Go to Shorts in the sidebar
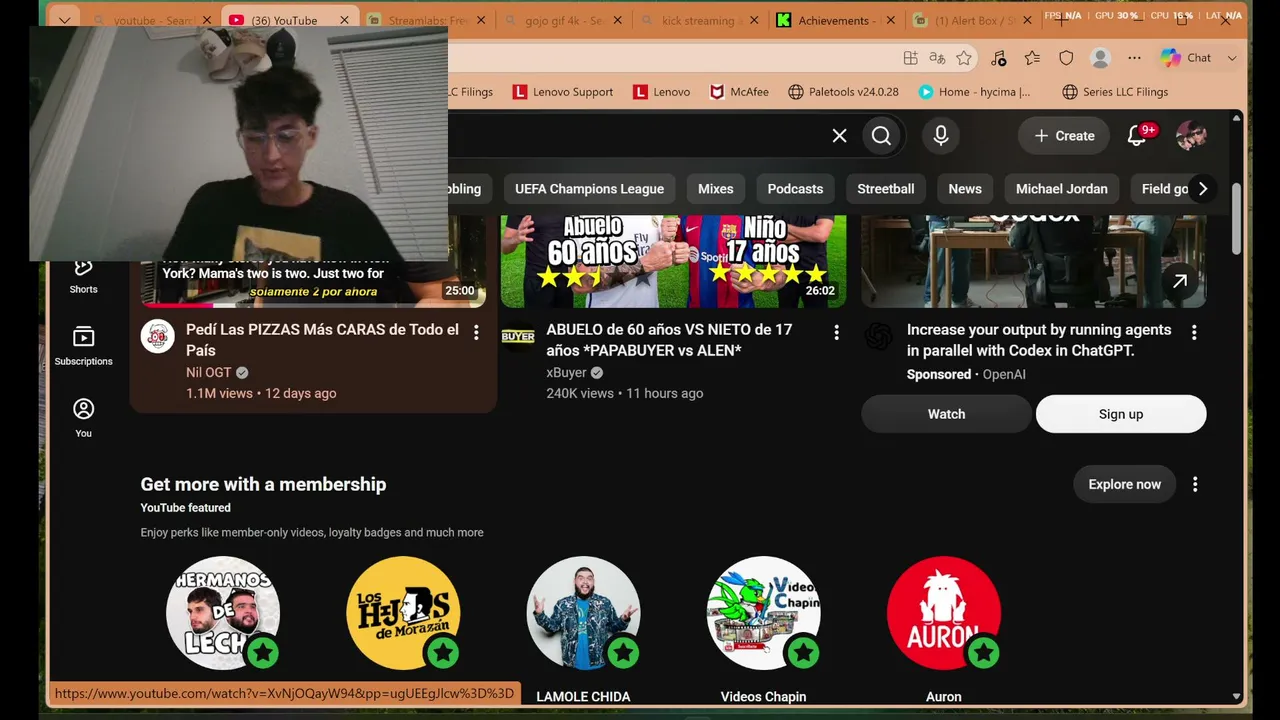Screen dimensions: 1280x720 click(84, 276)
